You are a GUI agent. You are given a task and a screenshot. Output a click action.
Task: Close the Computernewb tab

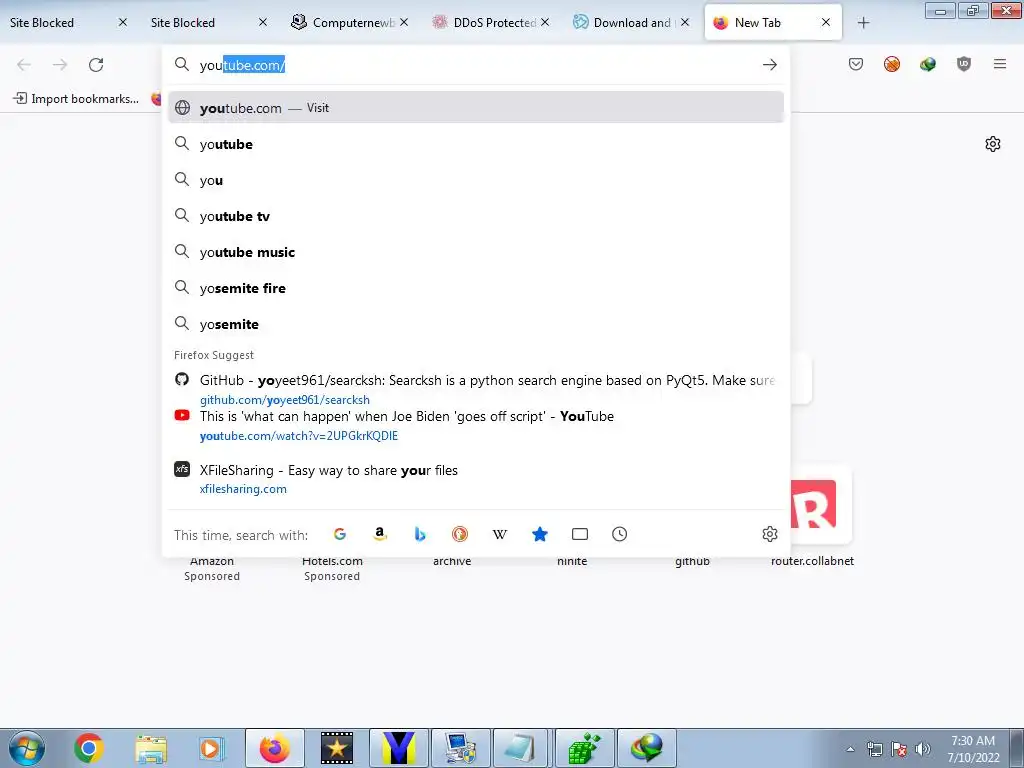(x=404, y=22)
